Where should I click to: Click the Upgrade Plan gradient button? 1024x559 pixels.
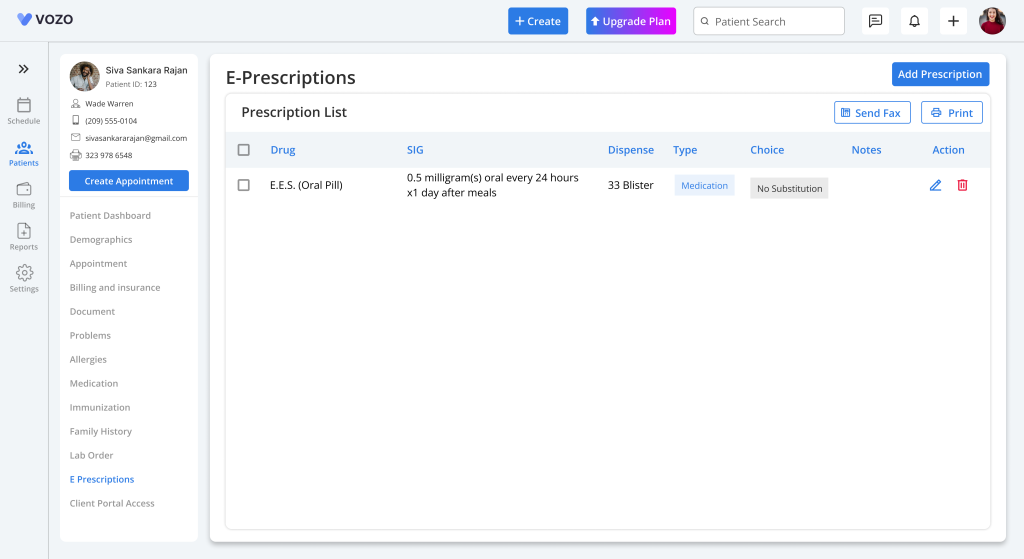(631, 21)
